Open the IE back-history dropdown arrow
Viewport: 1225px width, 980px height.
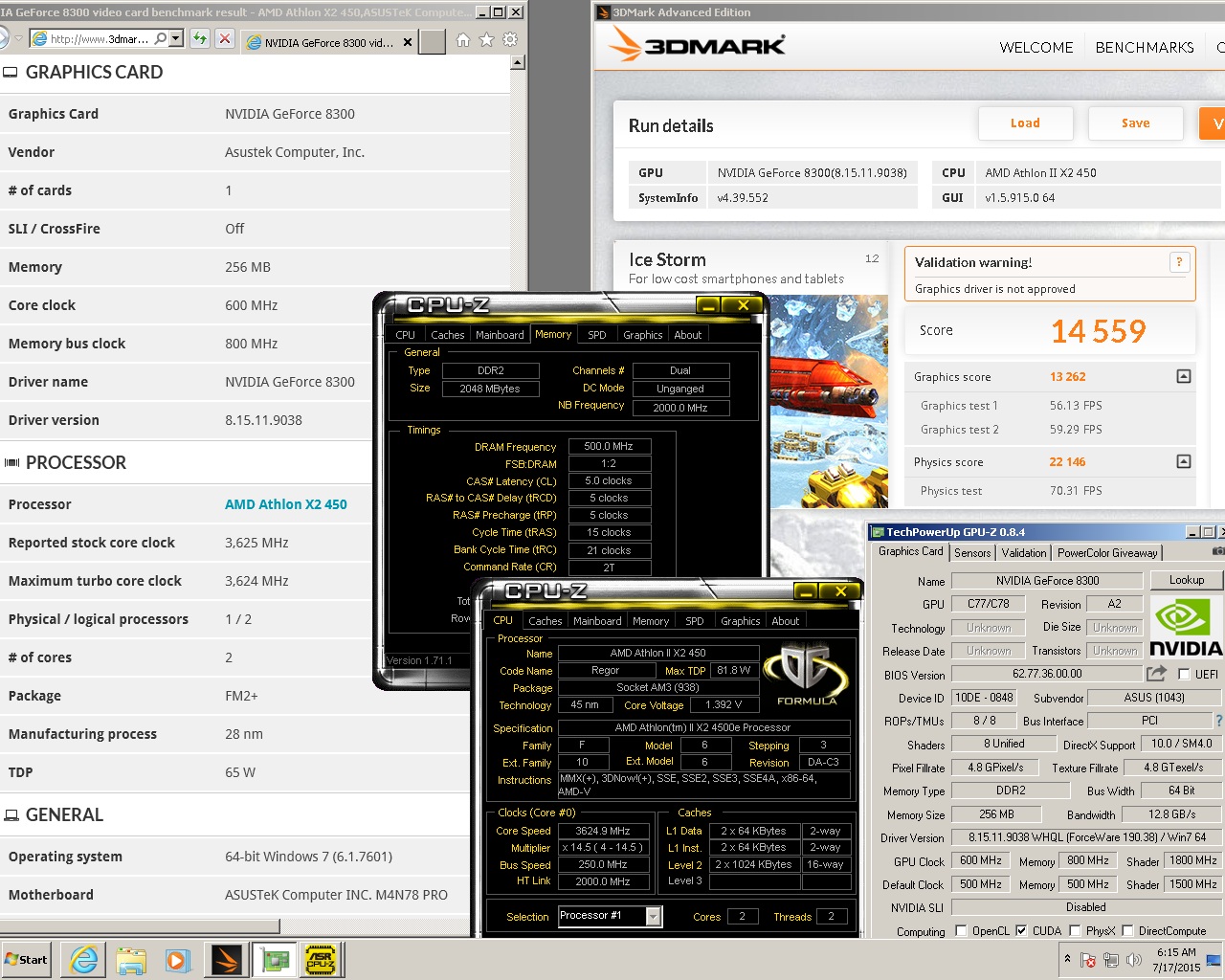[x=18, y=39]
